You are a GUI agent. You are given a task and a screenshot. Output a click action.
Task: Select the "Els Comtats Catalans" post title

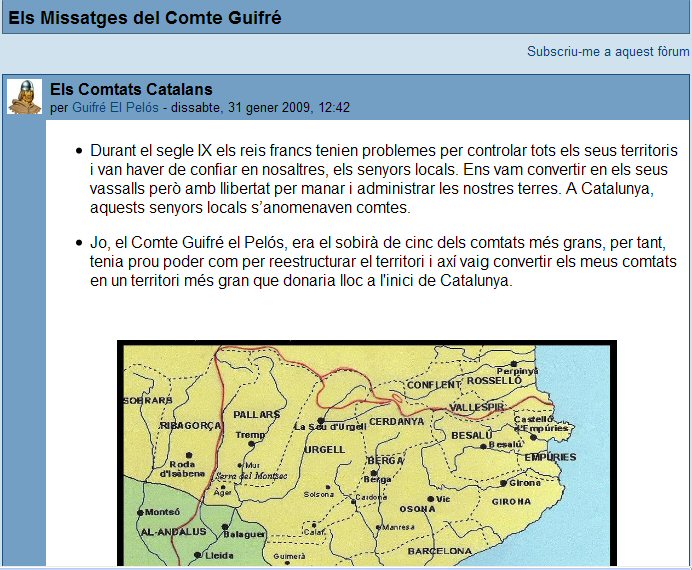131,89
